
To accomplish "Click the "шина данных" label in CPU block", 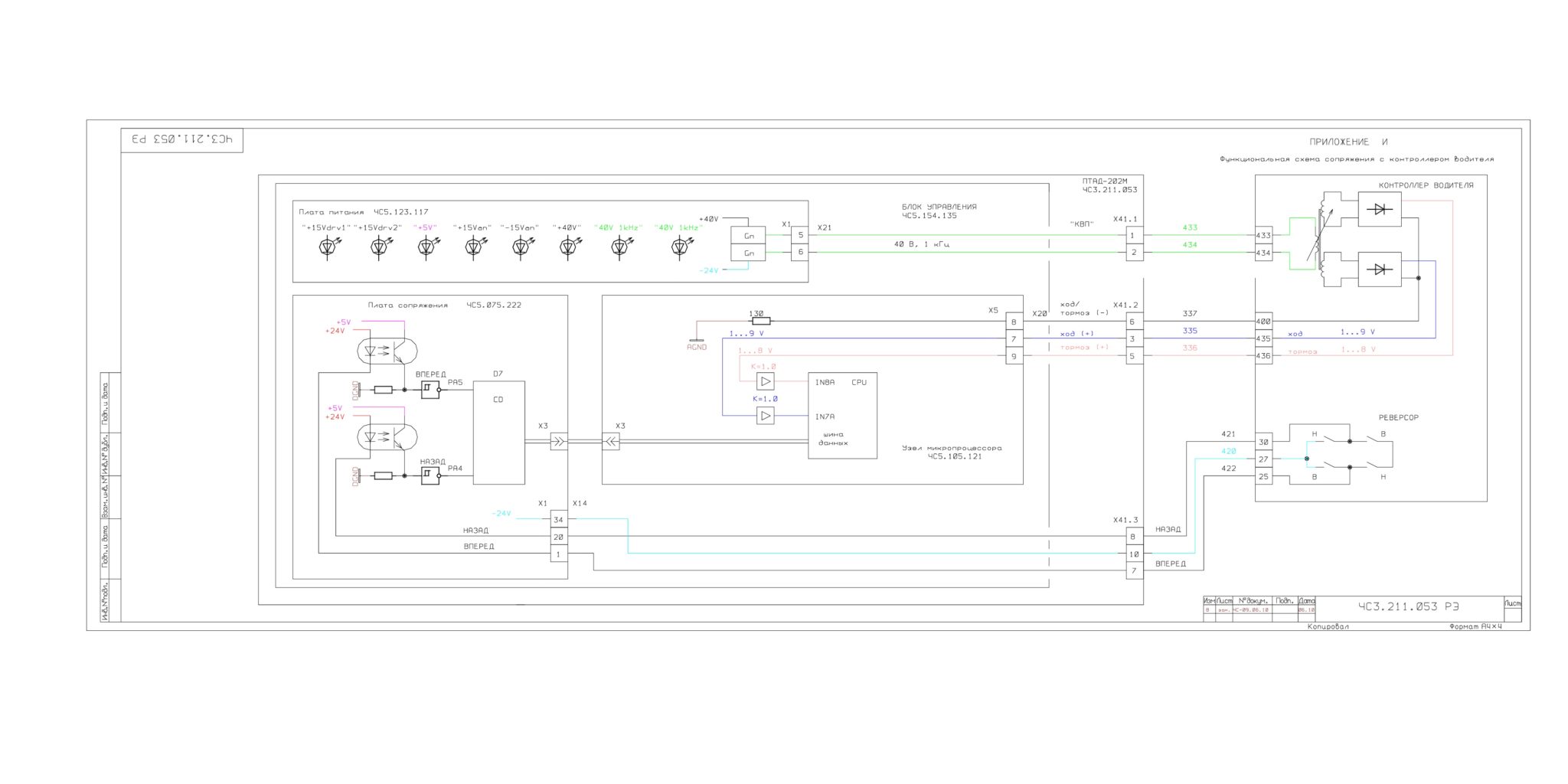I will 832,439.
